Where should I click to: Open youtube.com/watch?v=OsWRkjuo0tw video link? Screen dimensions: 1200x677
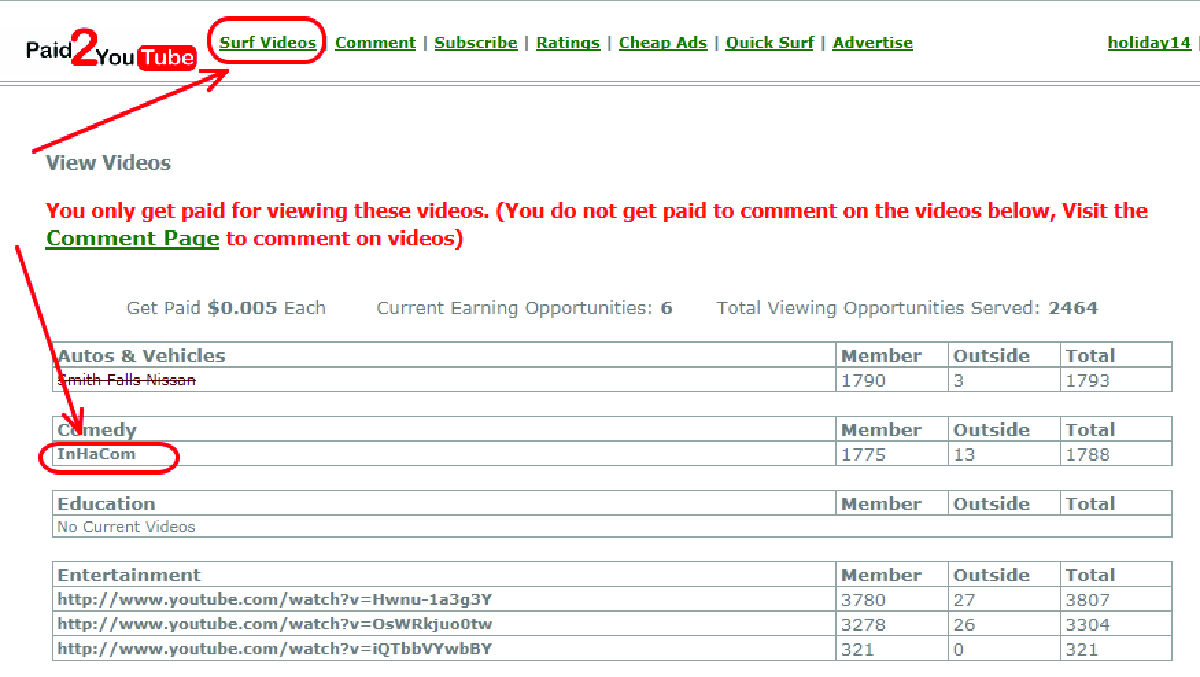(272, 624)
